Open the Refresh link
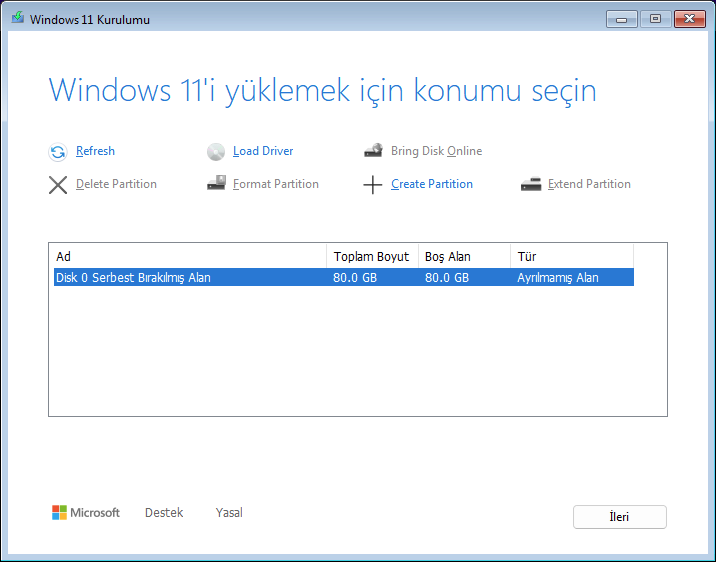Screen dimensions: 716x562 tap(95, 151)
